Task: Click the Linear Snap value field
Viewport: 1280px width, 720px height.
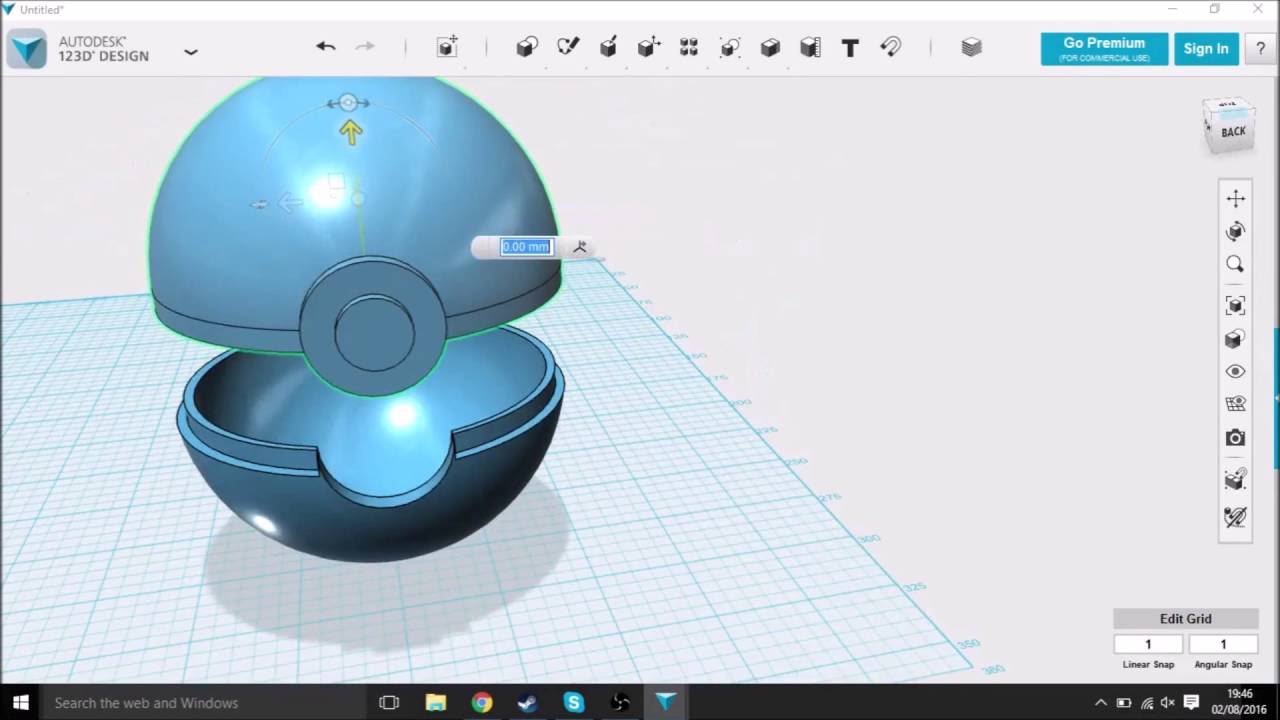Action: pos(1148,645)
